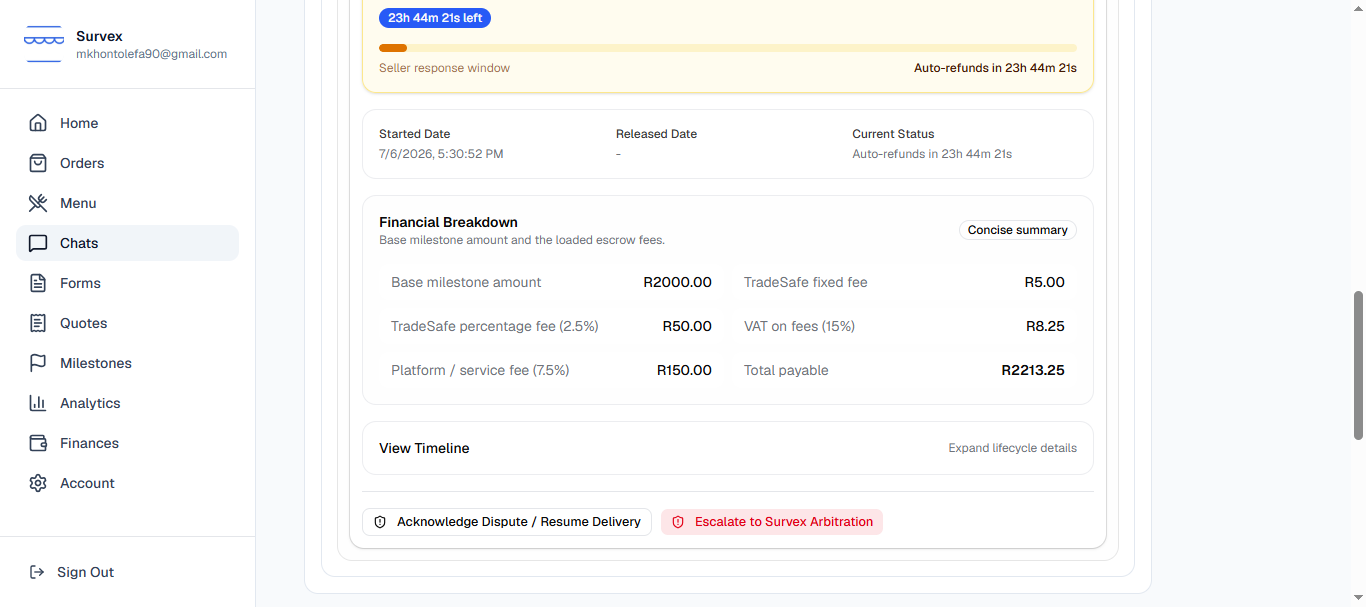Click TradeSafe percentage fee (2.5%) label
The height and width of the screenshot is (607, 1366).
(495, 326)
